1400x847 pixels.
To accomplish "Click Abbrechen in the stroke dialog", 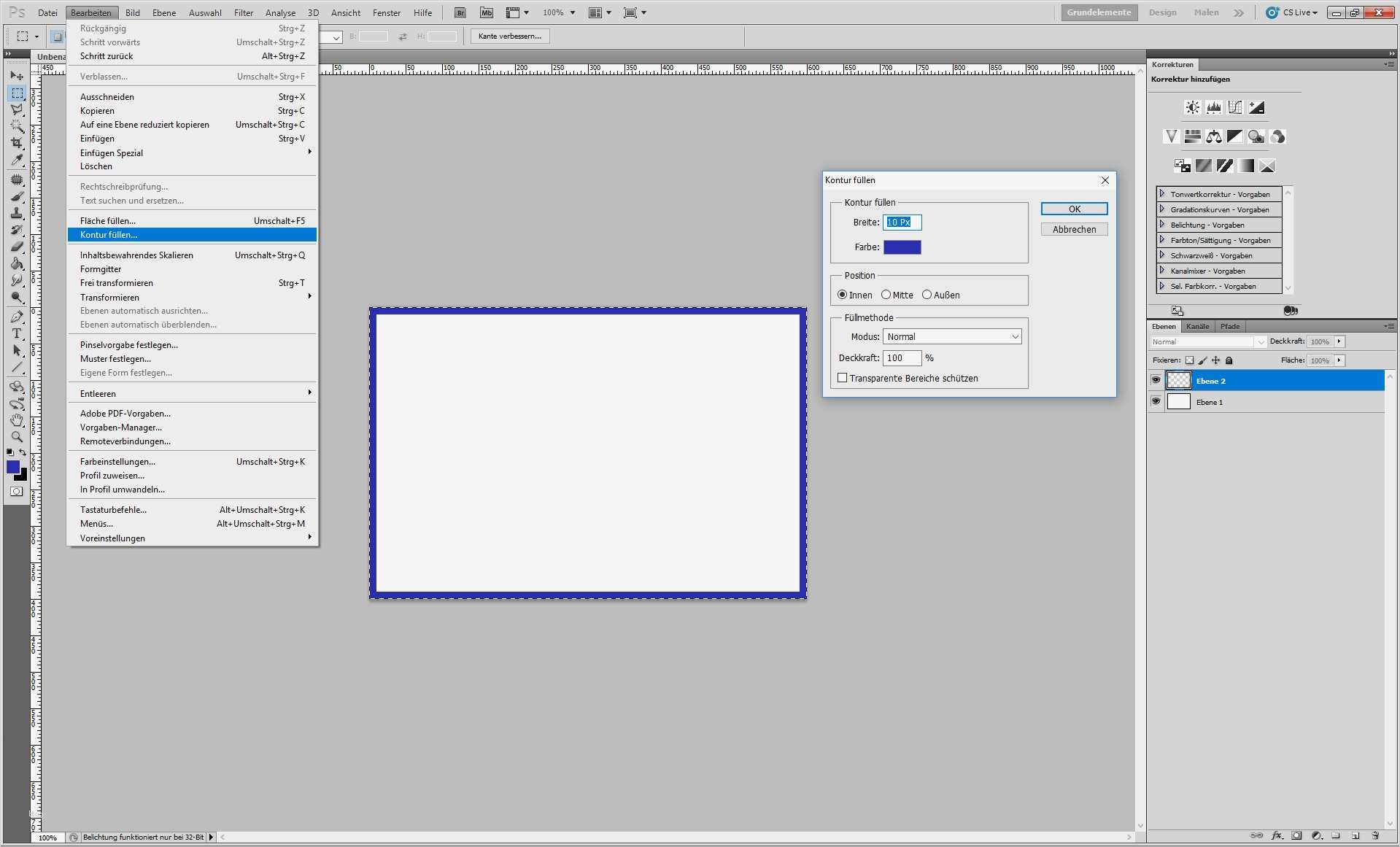I will pos(1074,229).
